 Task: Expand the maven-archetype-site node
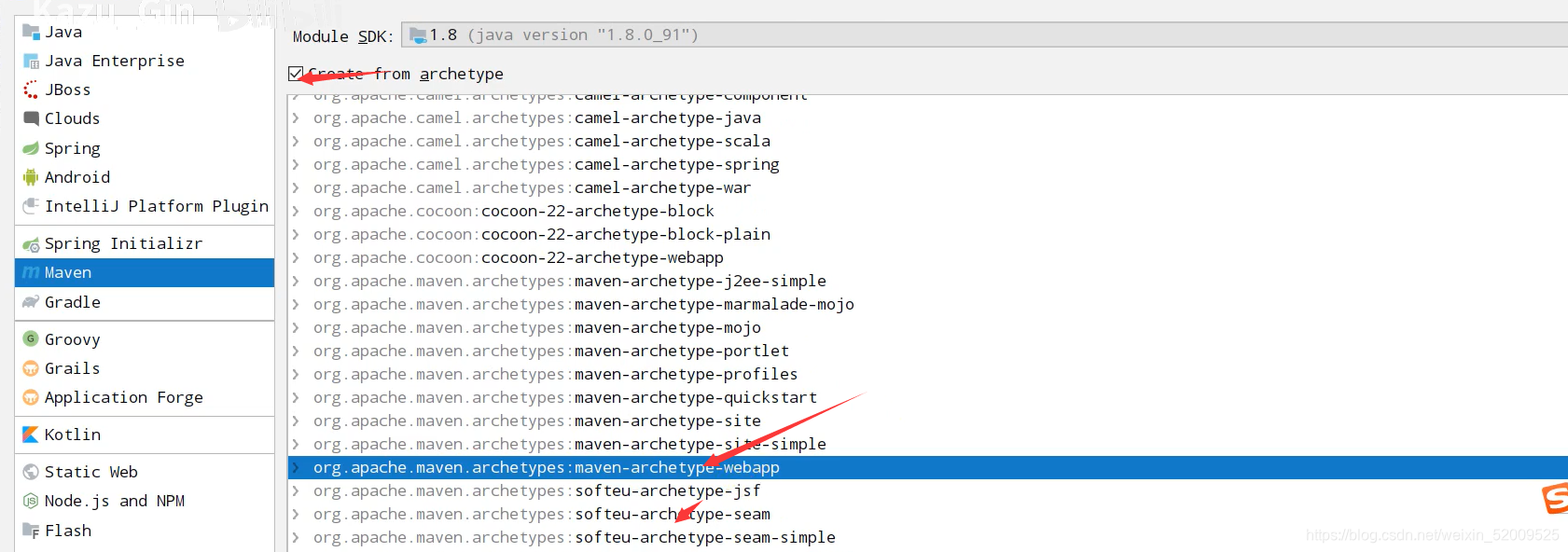(296, 421)
